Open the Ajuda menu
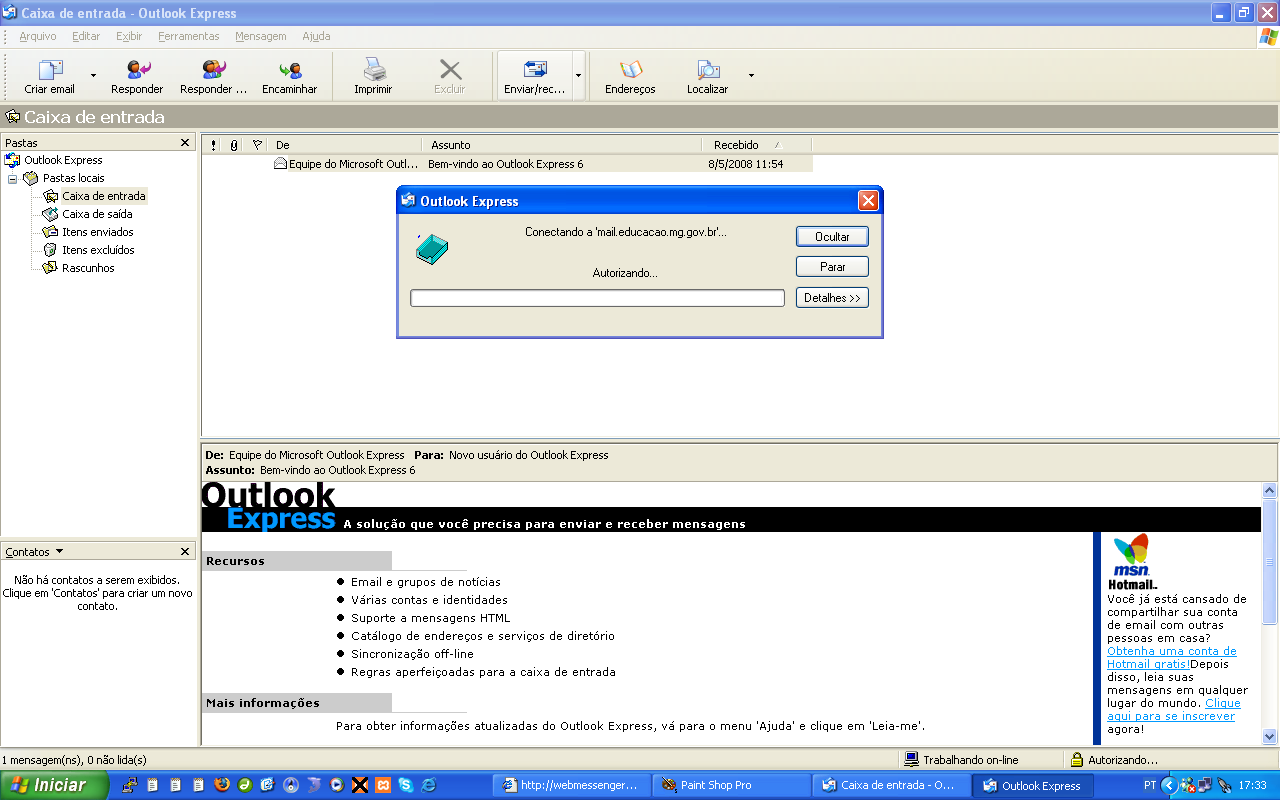This screenshot has height=800, width=1280. click(x=316, y=36)
